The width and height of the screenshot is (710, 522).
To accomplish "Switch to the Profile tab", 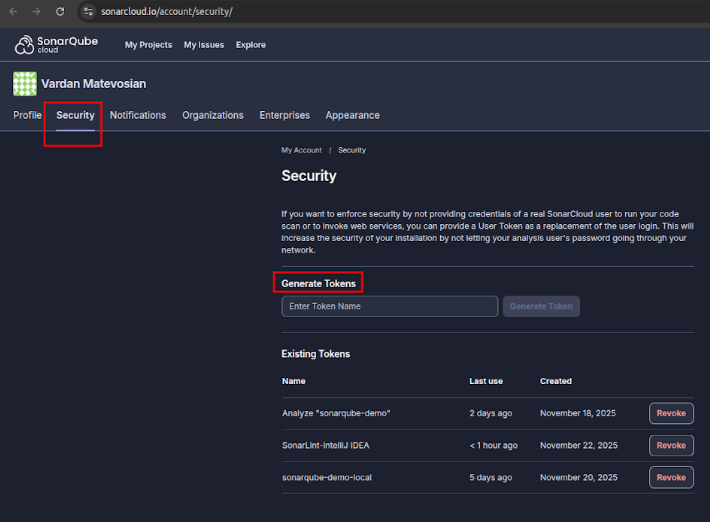I will 27,115.
